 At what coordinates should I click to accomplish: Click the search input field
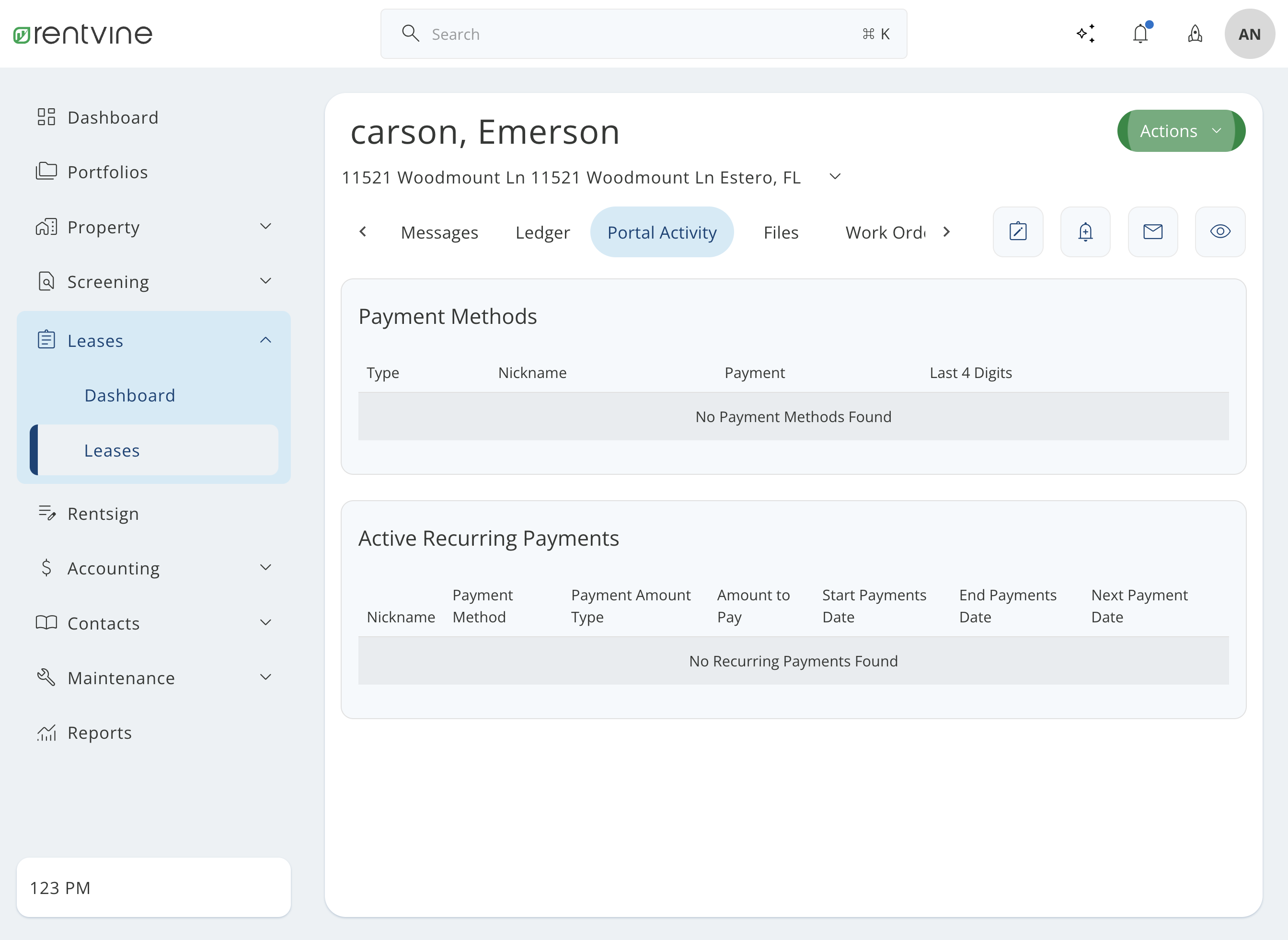643,34
